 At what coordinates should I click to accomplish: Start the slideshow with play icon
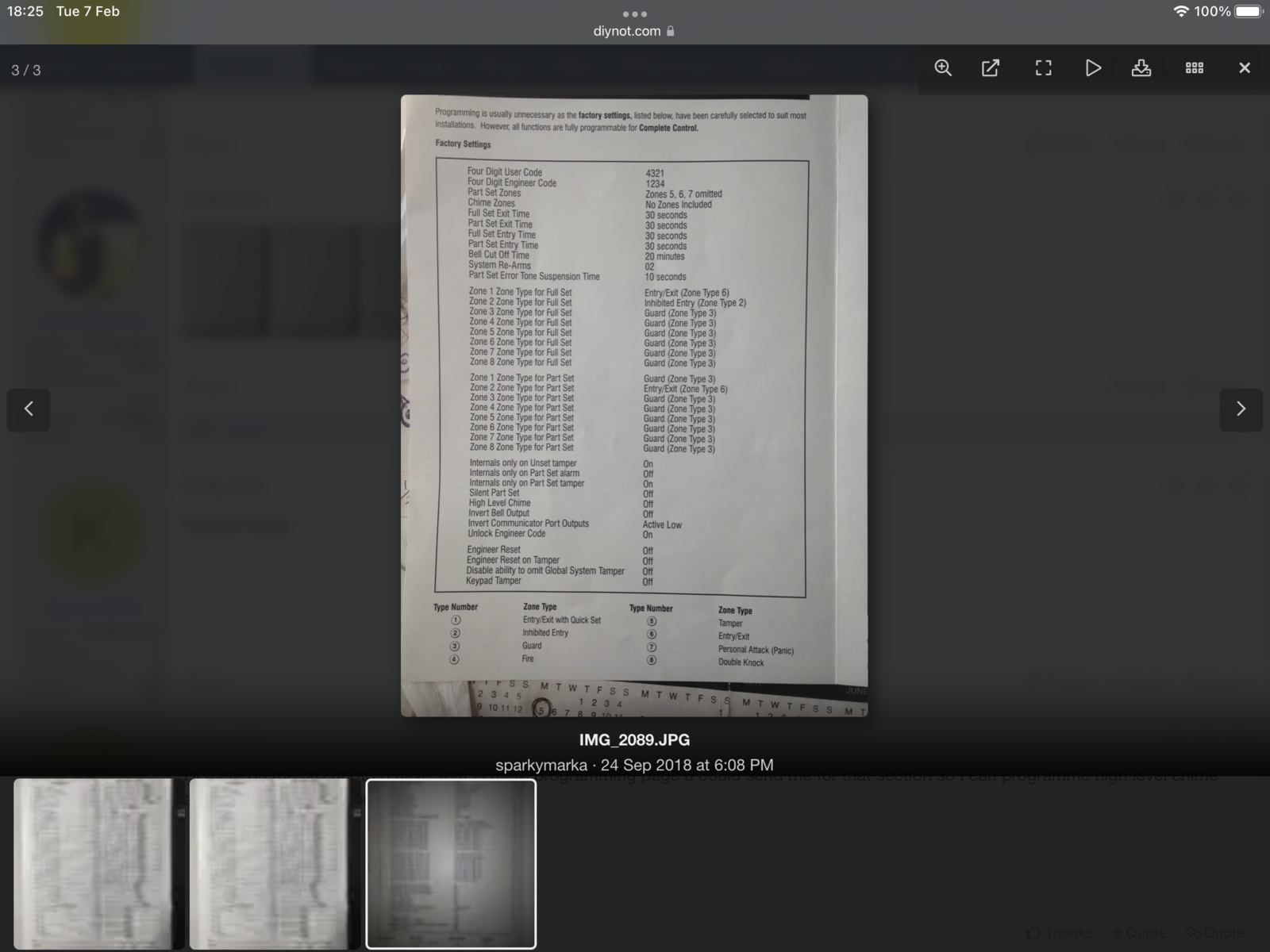coord(1093,68)
